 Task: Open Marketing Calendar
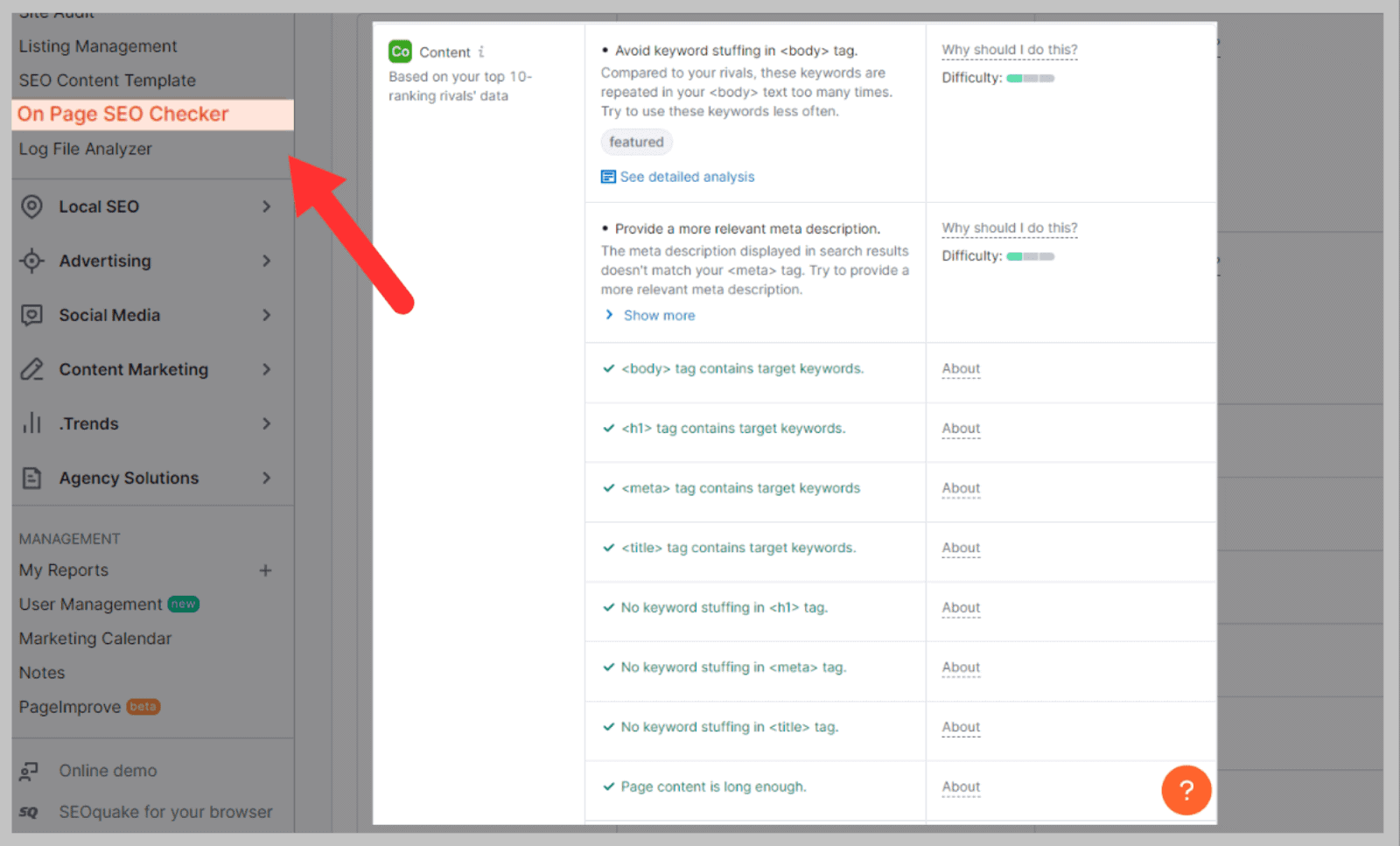(x=95, y=639)
